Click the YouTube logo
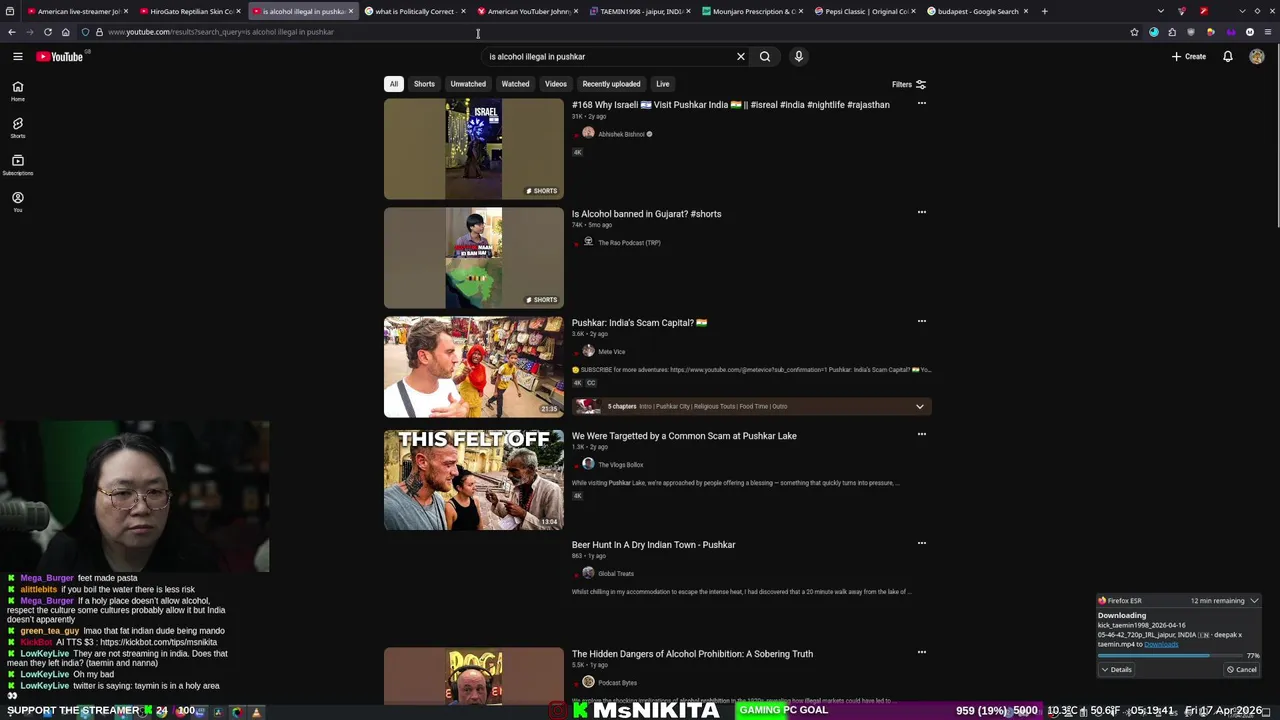This screenshot has width=1280, height=720. pyautogui.click(x=60, y=57)
